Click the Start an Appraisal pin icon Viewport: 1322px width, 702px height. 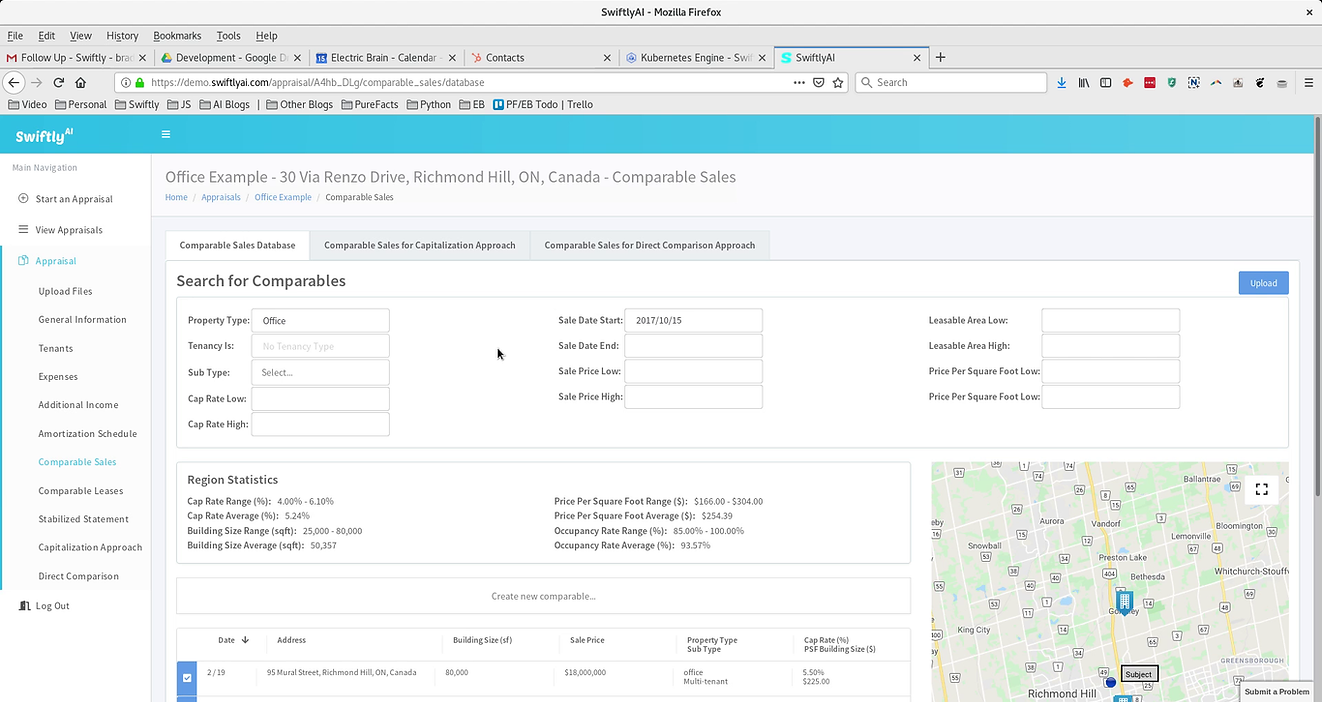click(x=22, y=198)
